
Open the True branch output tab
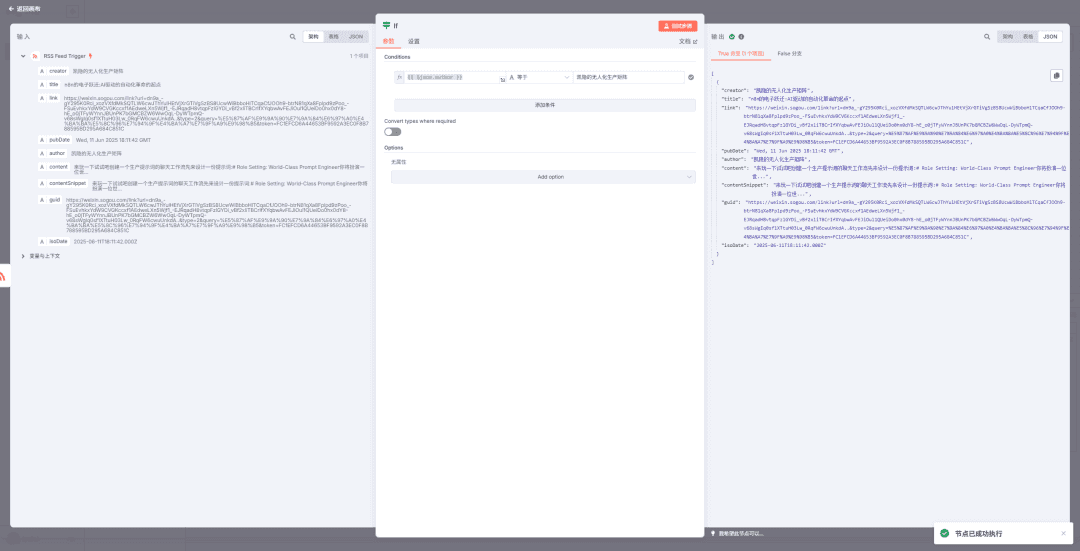pos(741,53)
